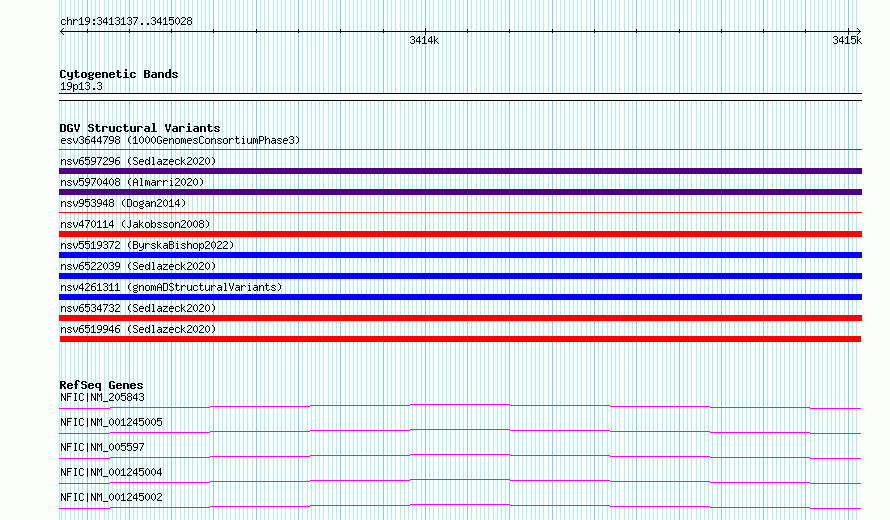This screenshot has height=520, width=890.
Task: Click the nsv470114 (Jakobsson2008) label
Action: (135, 224)
